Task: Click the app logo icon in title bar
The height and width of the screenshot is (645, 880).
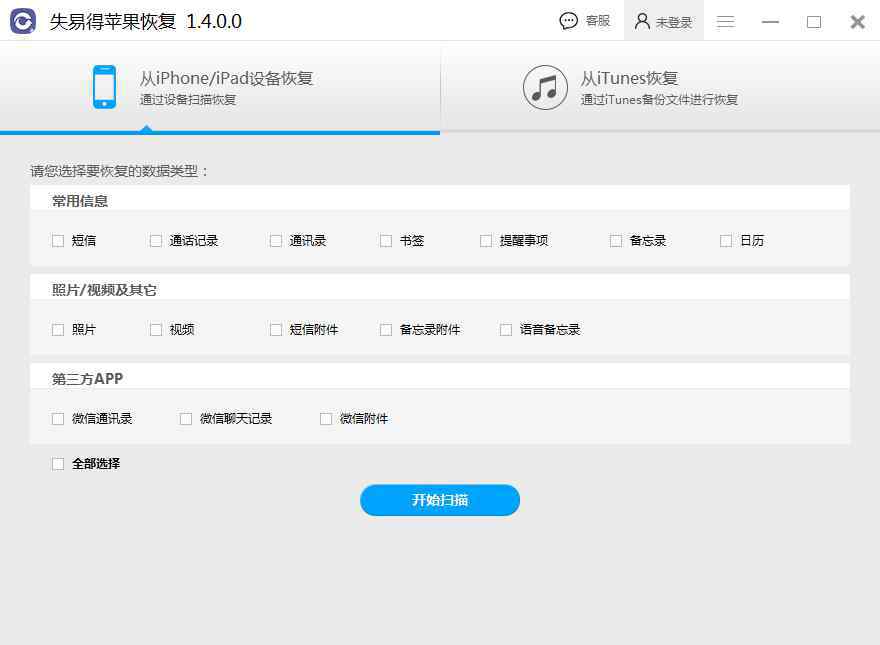Action: point(23,21)
